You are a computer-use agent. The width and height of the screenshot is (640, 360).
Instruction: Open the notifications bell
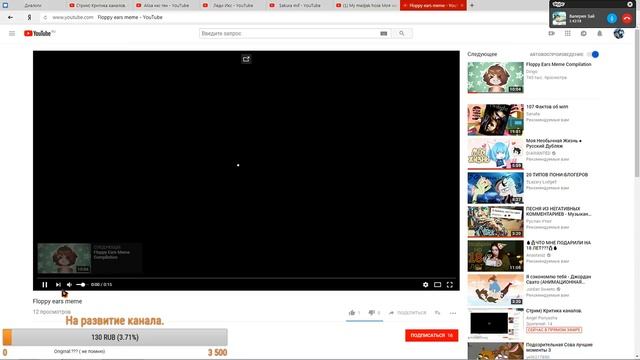(x=600, y=33)
